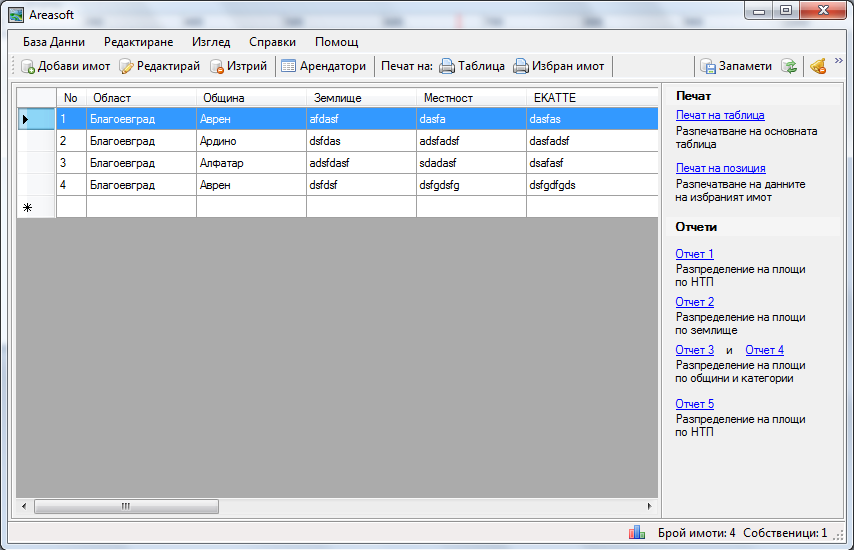Sort by the Землище column header
This screenshot has height=550, width=854.
point(360,98)
